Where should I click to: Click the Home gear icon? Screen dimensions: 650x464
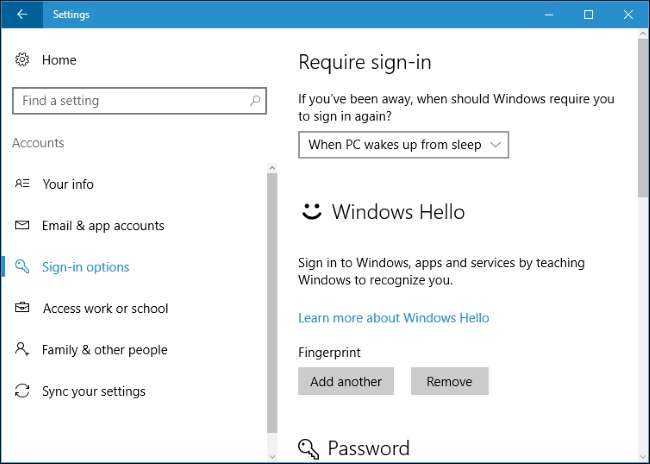point(22,60)
